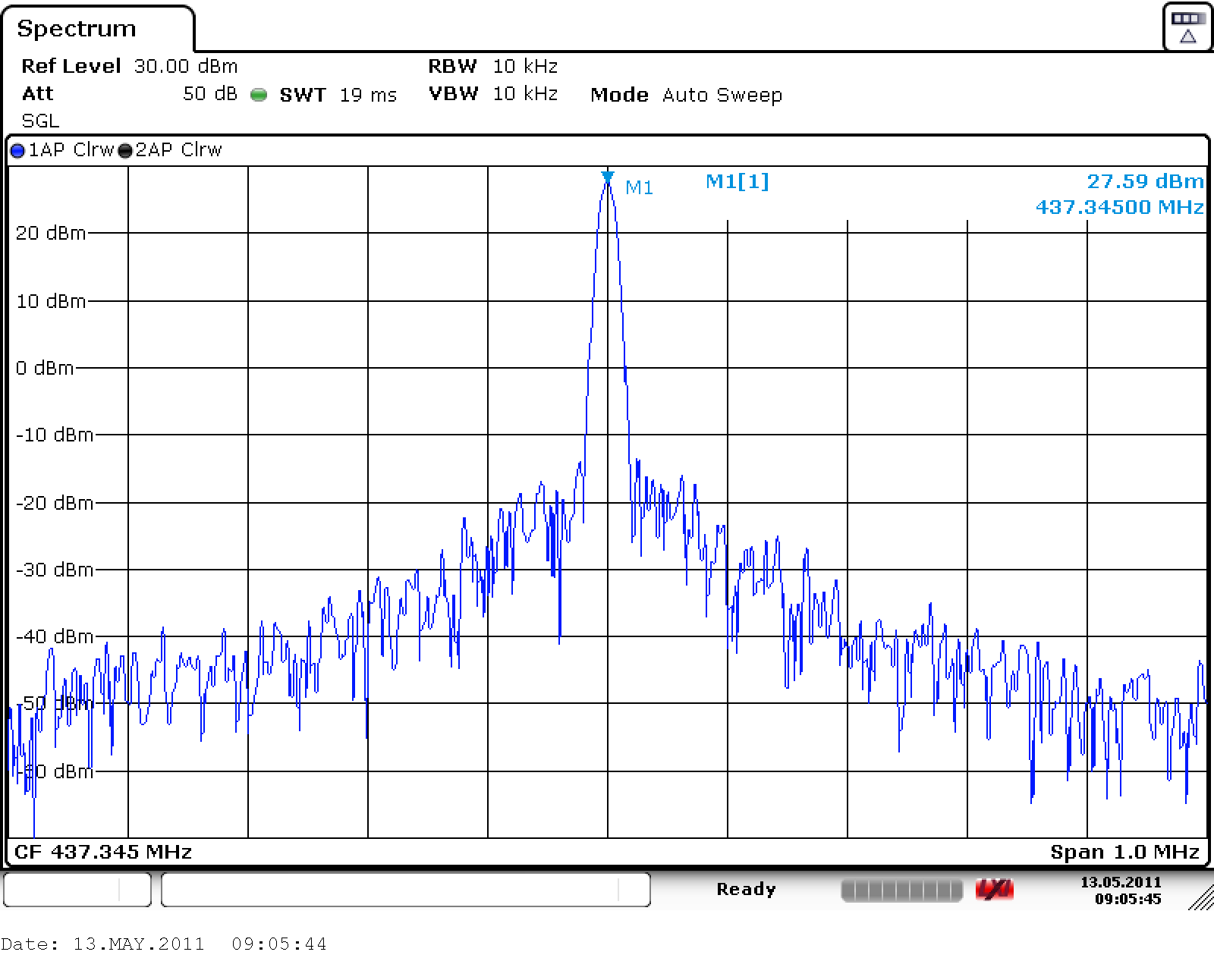1214x980 pixels.
Task: Click the display layout icon at top right
Action: [1187, 27]
